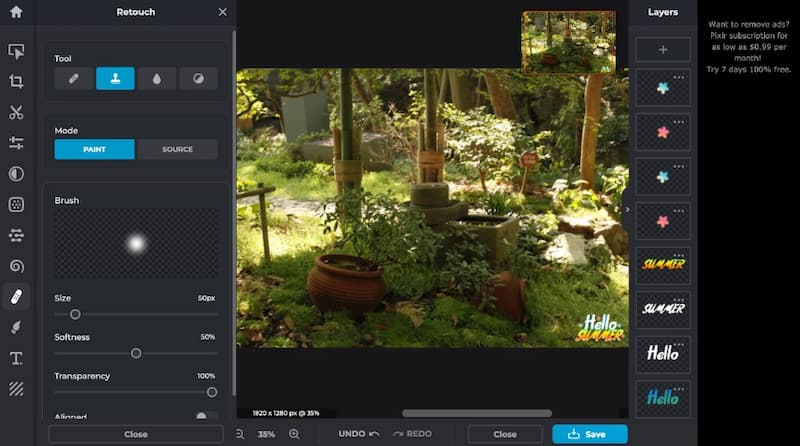800x446 pixels.
Task: Select the Draw brush tool
Action: [x=16, y=327]
